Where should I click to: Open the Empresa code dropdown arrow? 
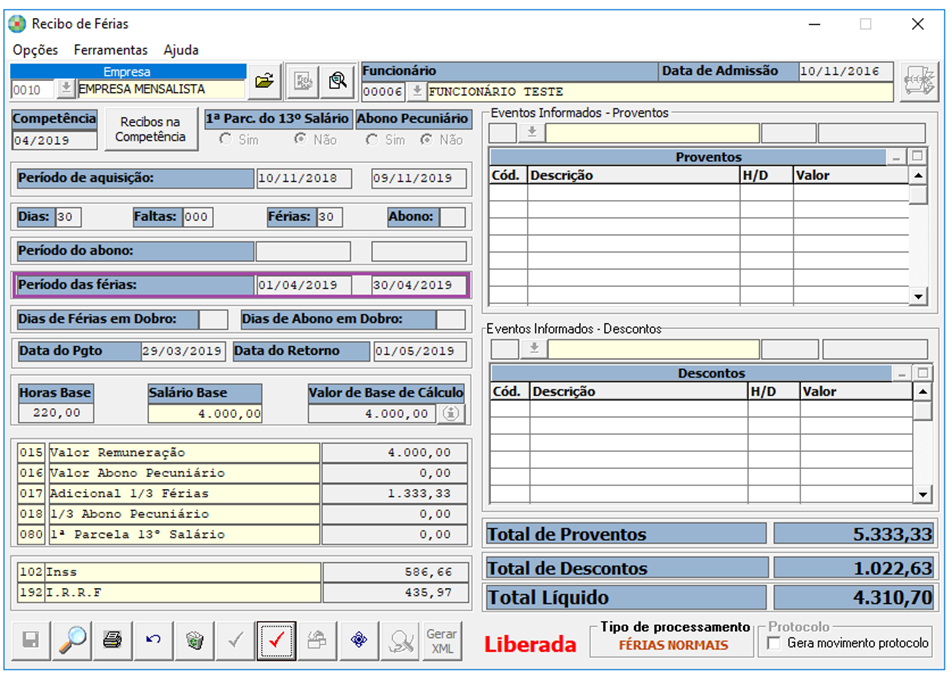[66, 89]
